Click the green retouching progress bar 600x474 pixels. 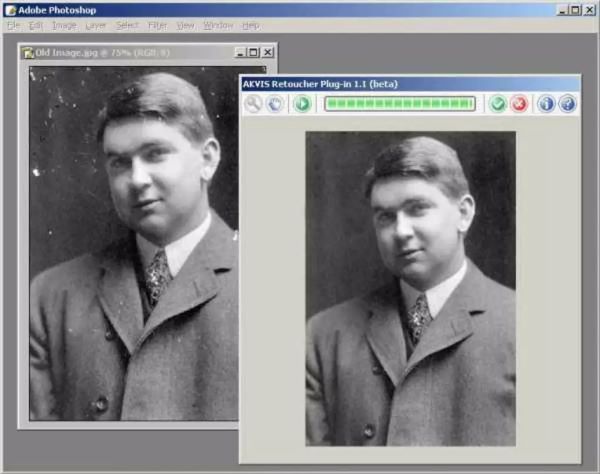(x=400, y=104)
